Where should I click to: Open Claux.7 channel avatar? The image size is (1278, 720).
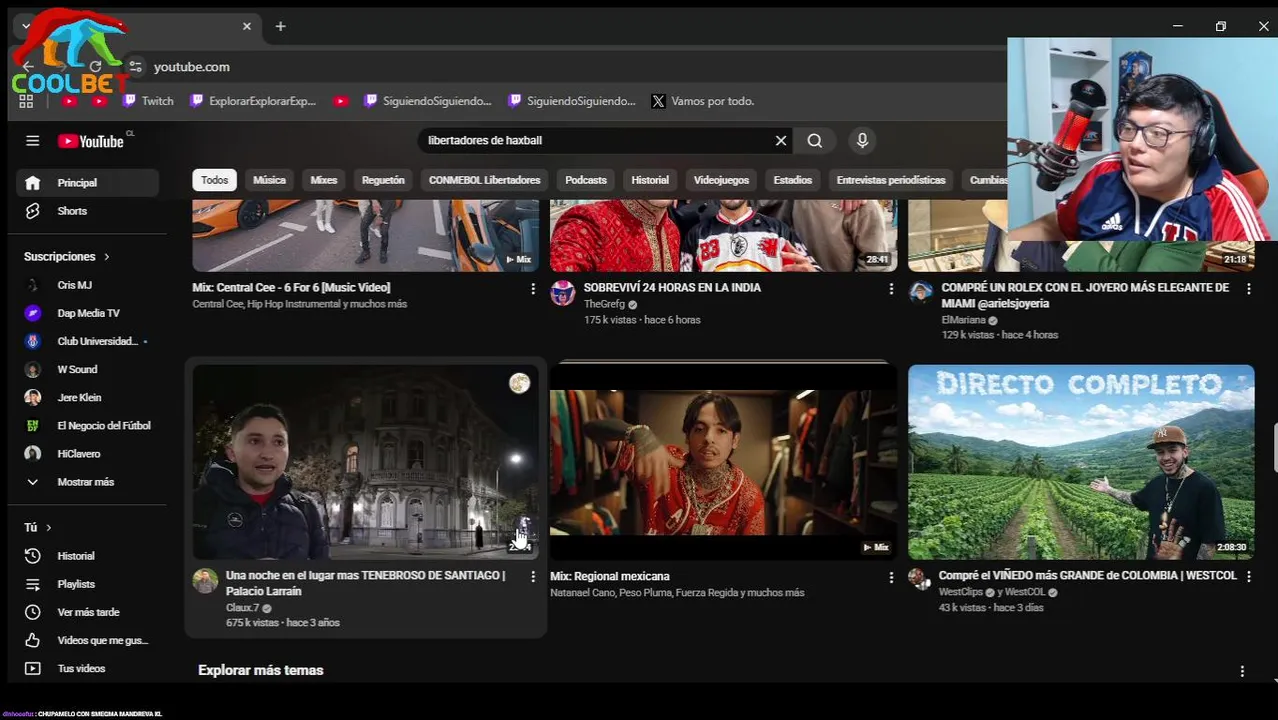coord(205,581)
